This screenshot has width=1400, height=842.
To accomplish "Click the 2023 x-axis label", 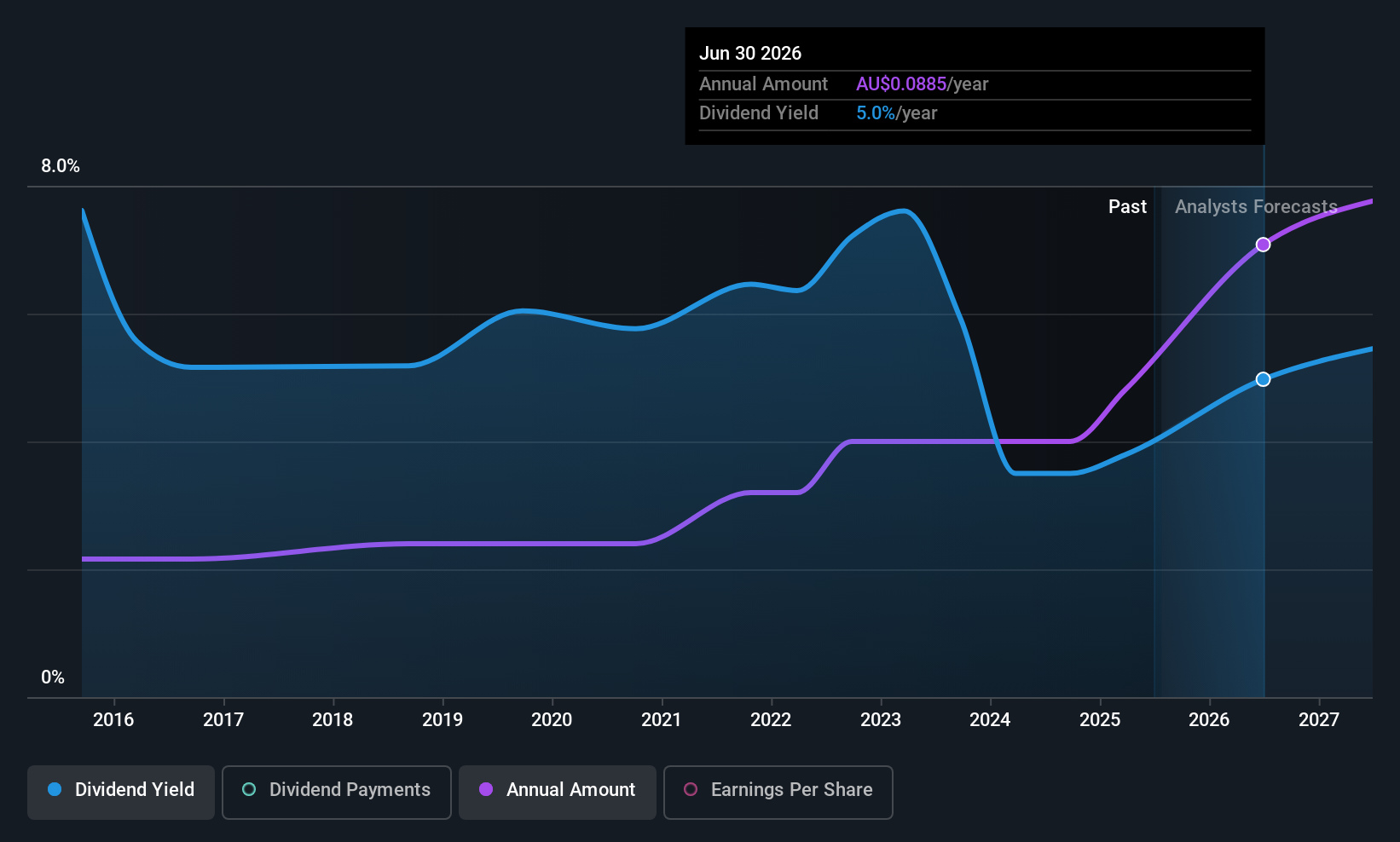I will (x=881, y=719).
